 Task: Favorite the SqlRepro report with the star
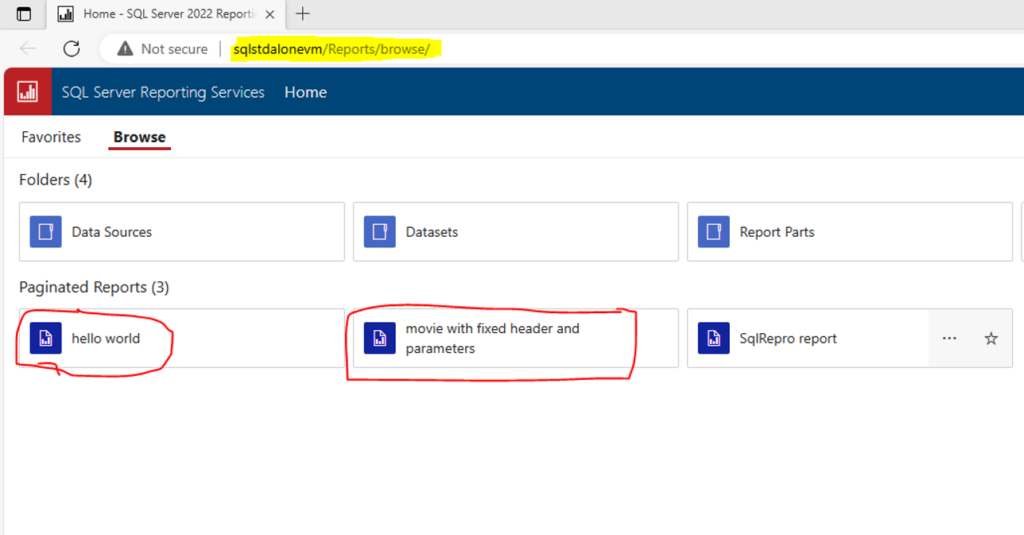(x=991, y=338)
